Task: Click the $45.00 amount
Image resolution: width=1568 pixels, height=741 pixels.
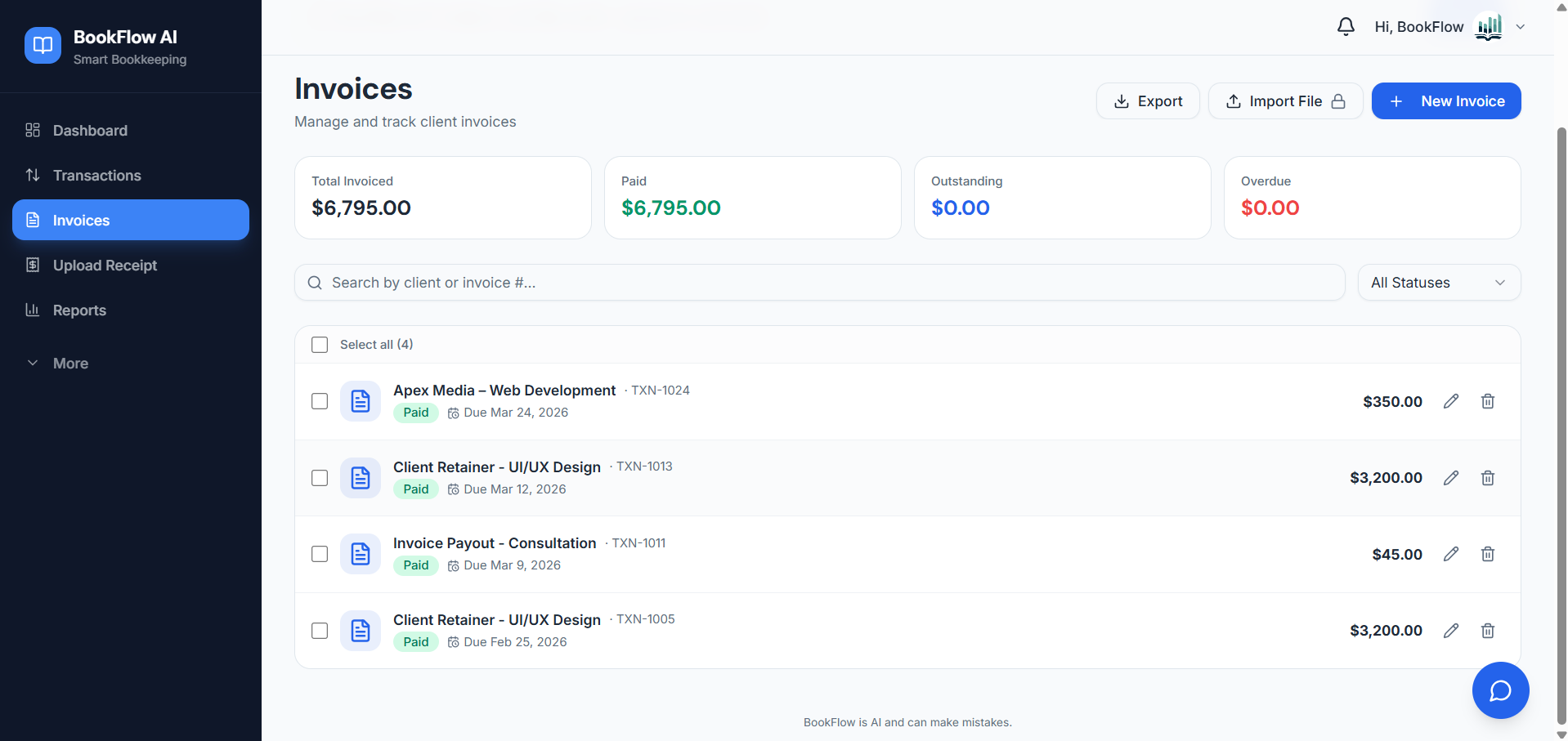Action: [x=1397, y=554]
